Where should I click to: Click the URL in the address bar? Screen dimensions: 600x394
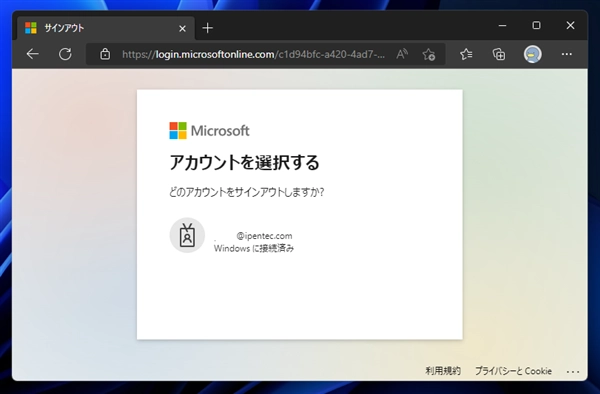[253, 54]
